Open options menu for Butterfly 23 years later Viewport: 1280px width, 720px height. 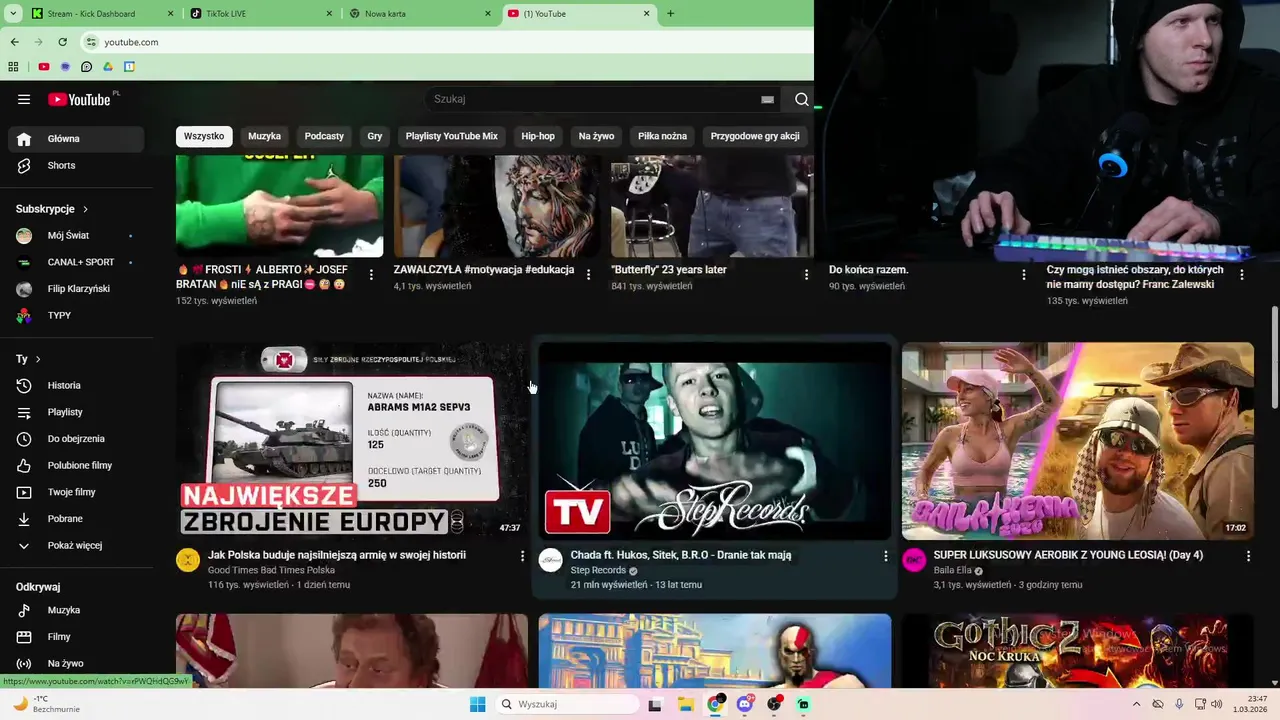point(806,274)
